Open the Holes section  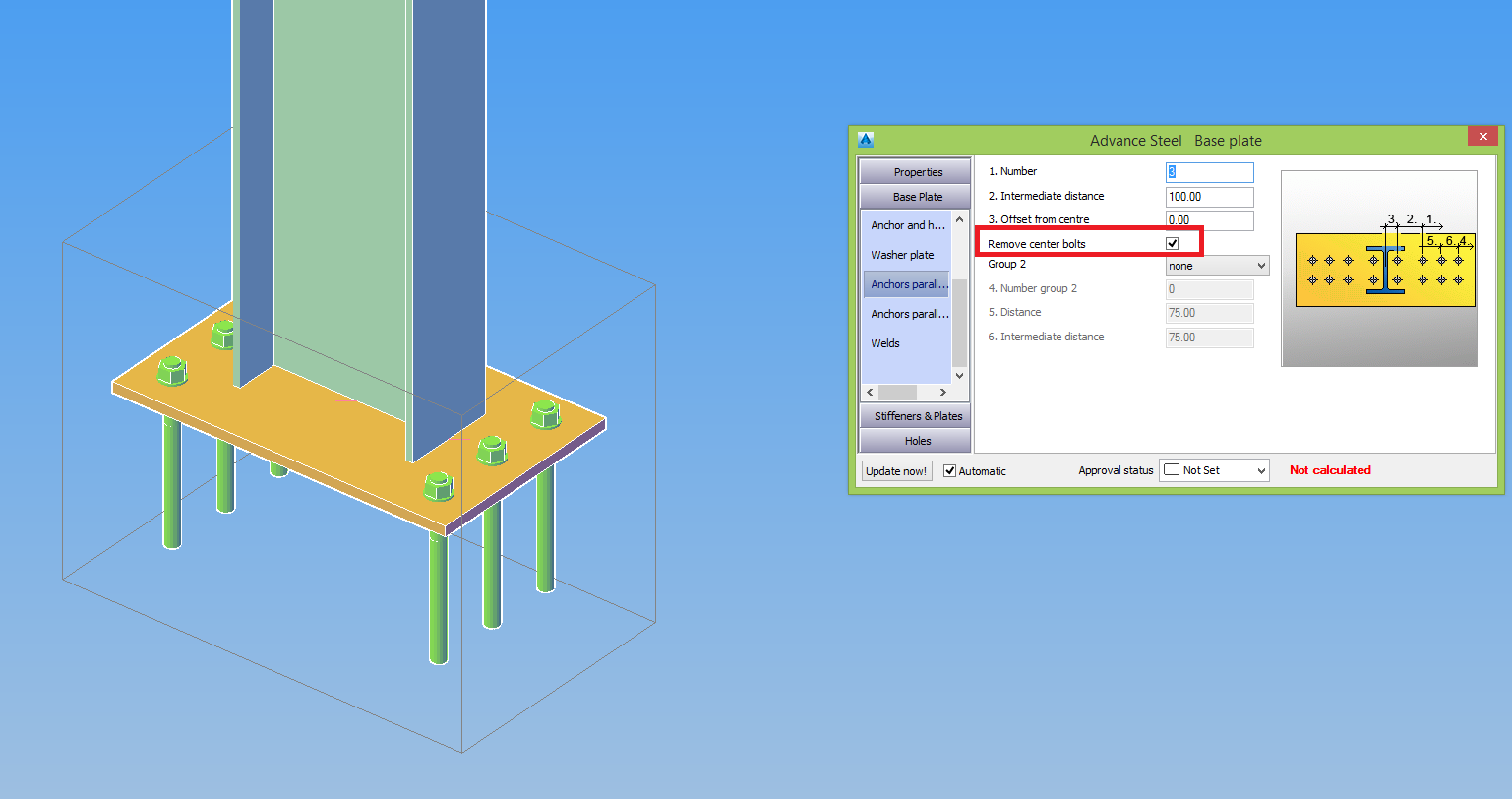point(914,440)
